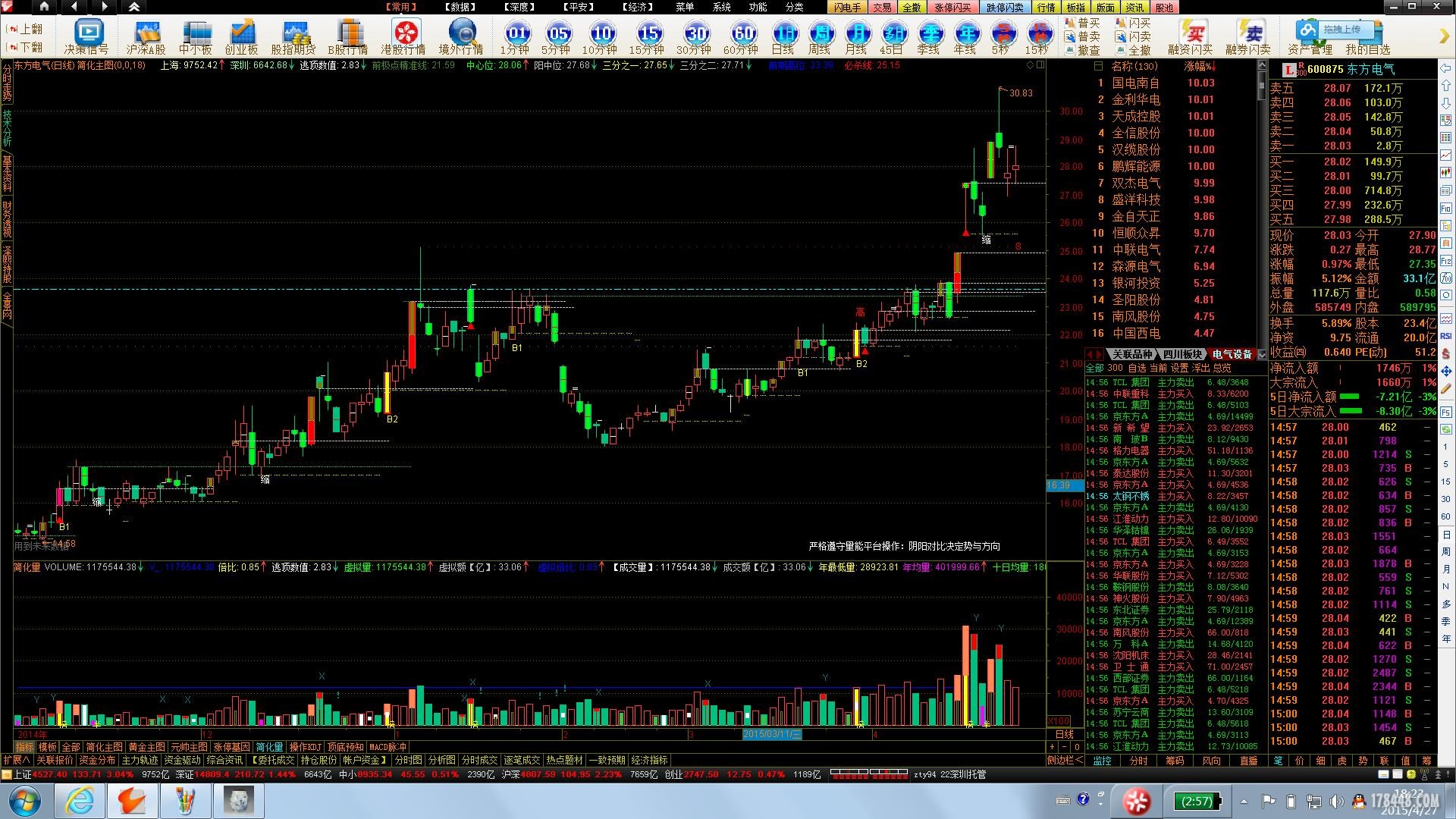The height and width of the screenshot is (819, 1456).
Task: Click the 融资闪买 margin buy icon
Action: pos(1191,36)
